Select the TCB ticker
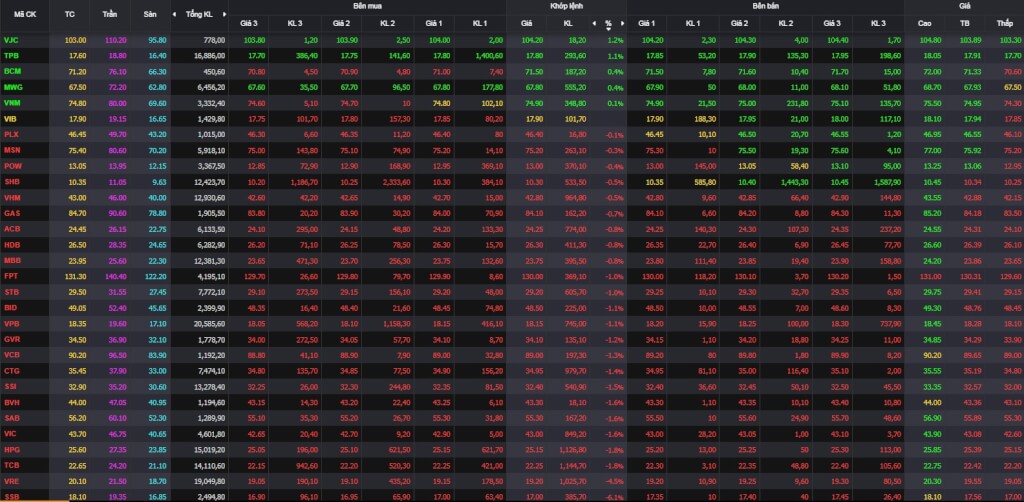1024x502 pixels. pos(11,465)
